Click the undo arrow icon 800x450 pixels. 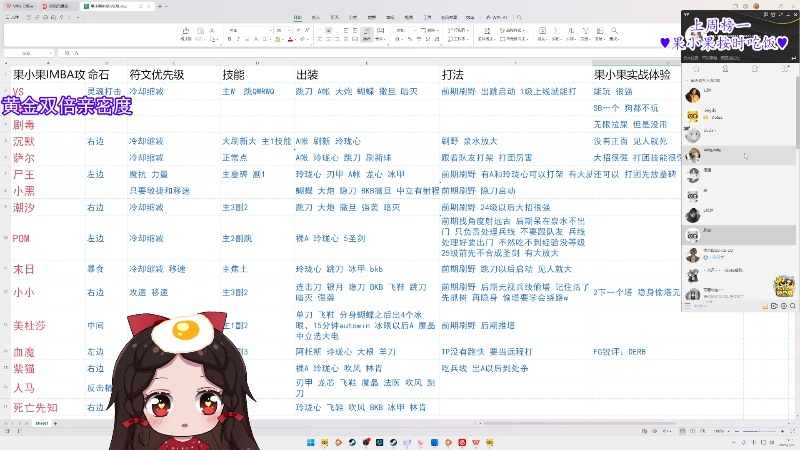[62, 17]
